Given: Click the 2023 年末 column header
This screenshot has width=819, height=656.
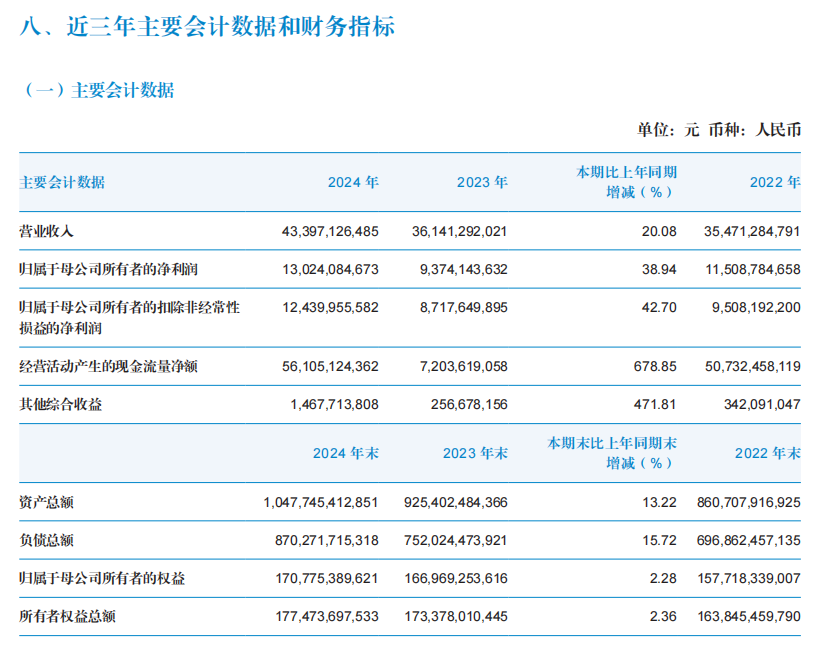Looking at the screenshot, I should (x=475, y=453).
